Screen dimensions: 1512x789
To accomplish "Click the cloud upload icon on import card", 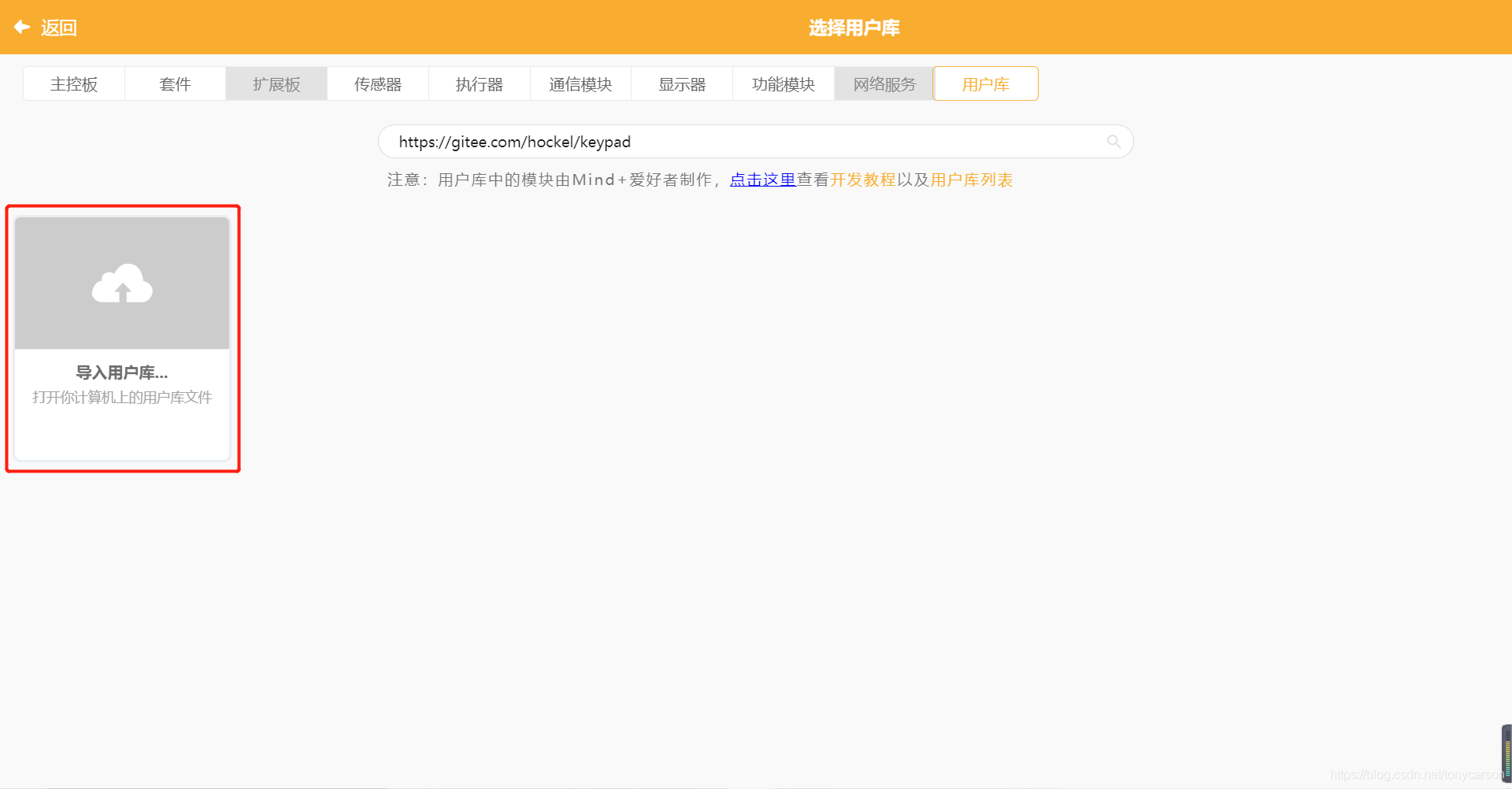I will pyautogui.click(x=121, y=282).
